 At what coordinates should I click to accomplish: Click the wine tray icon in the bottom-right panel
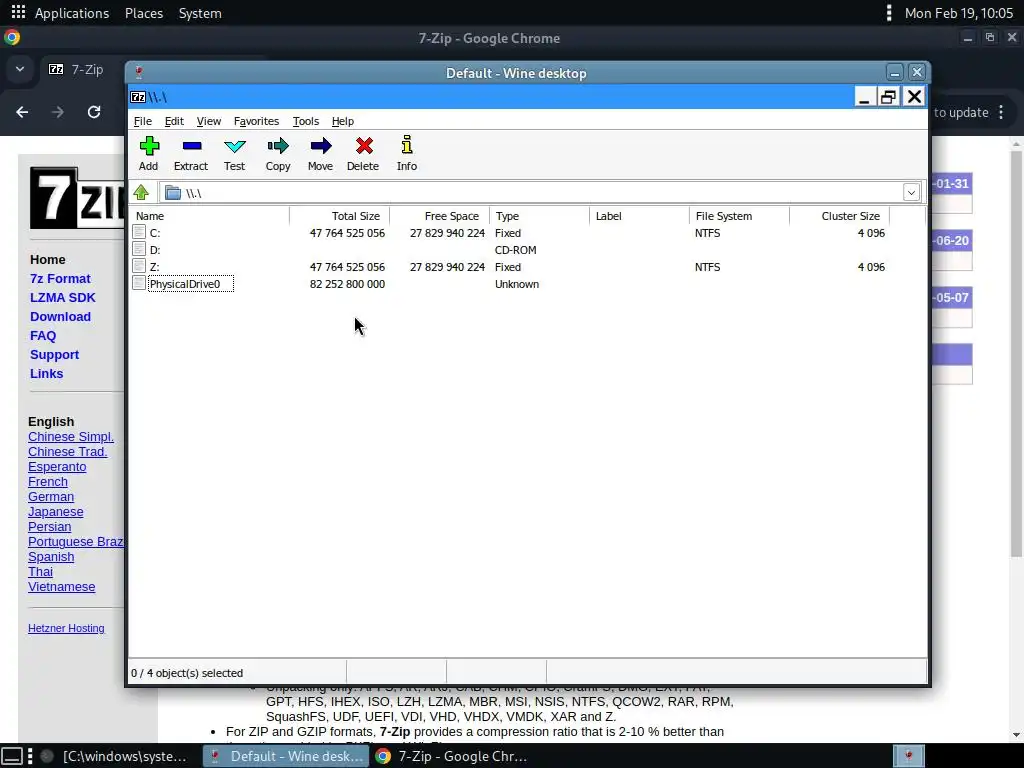909,756
